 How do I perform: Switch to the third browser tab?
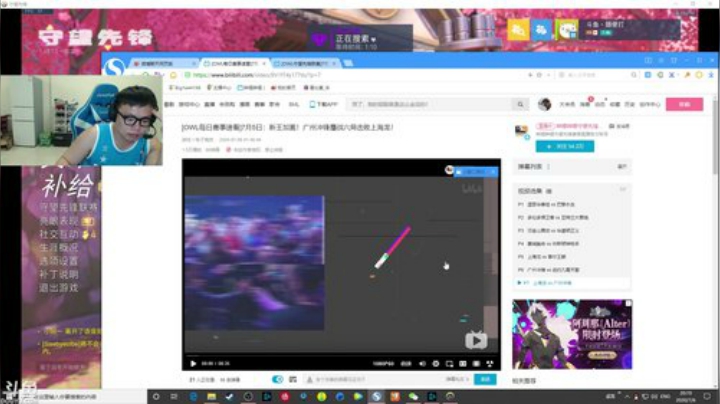coord(305,63)
